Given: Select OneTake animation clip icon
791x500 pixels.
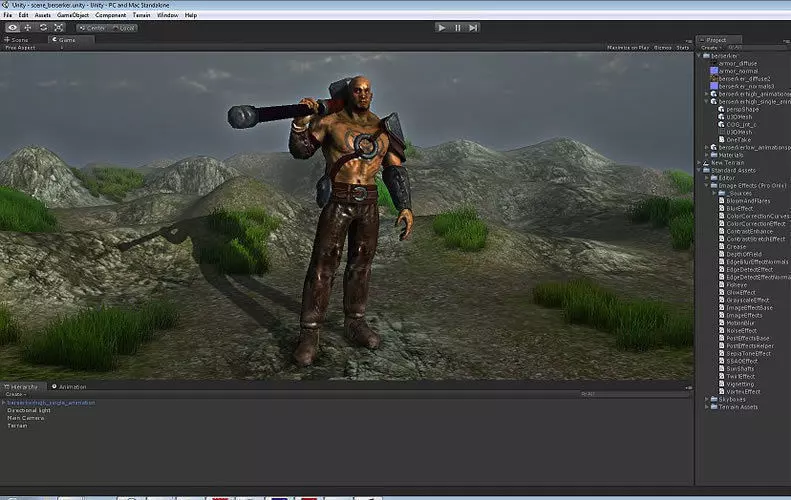Looking at the screenshot, I should pos(721,139).
